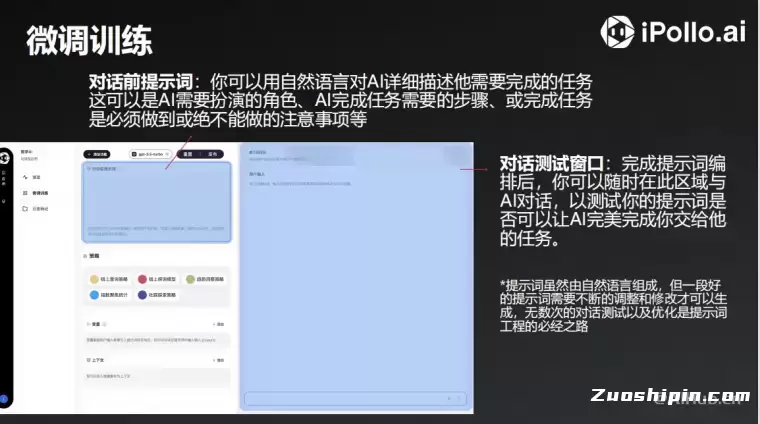Open the first item in the left menu

(36, 177)
